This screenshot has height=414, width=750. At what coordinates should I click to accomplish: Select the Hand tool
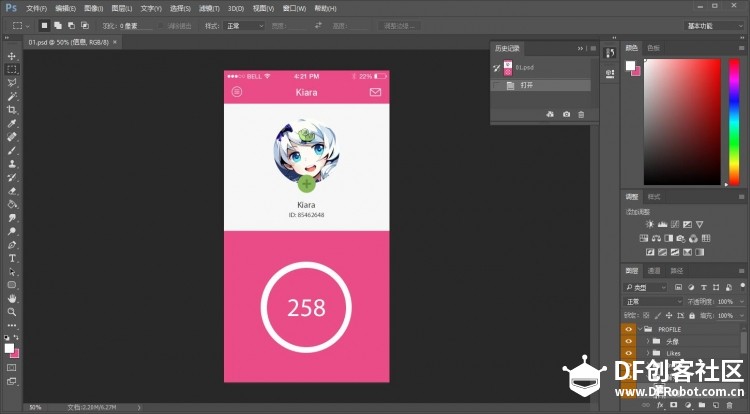pos(12,298)
